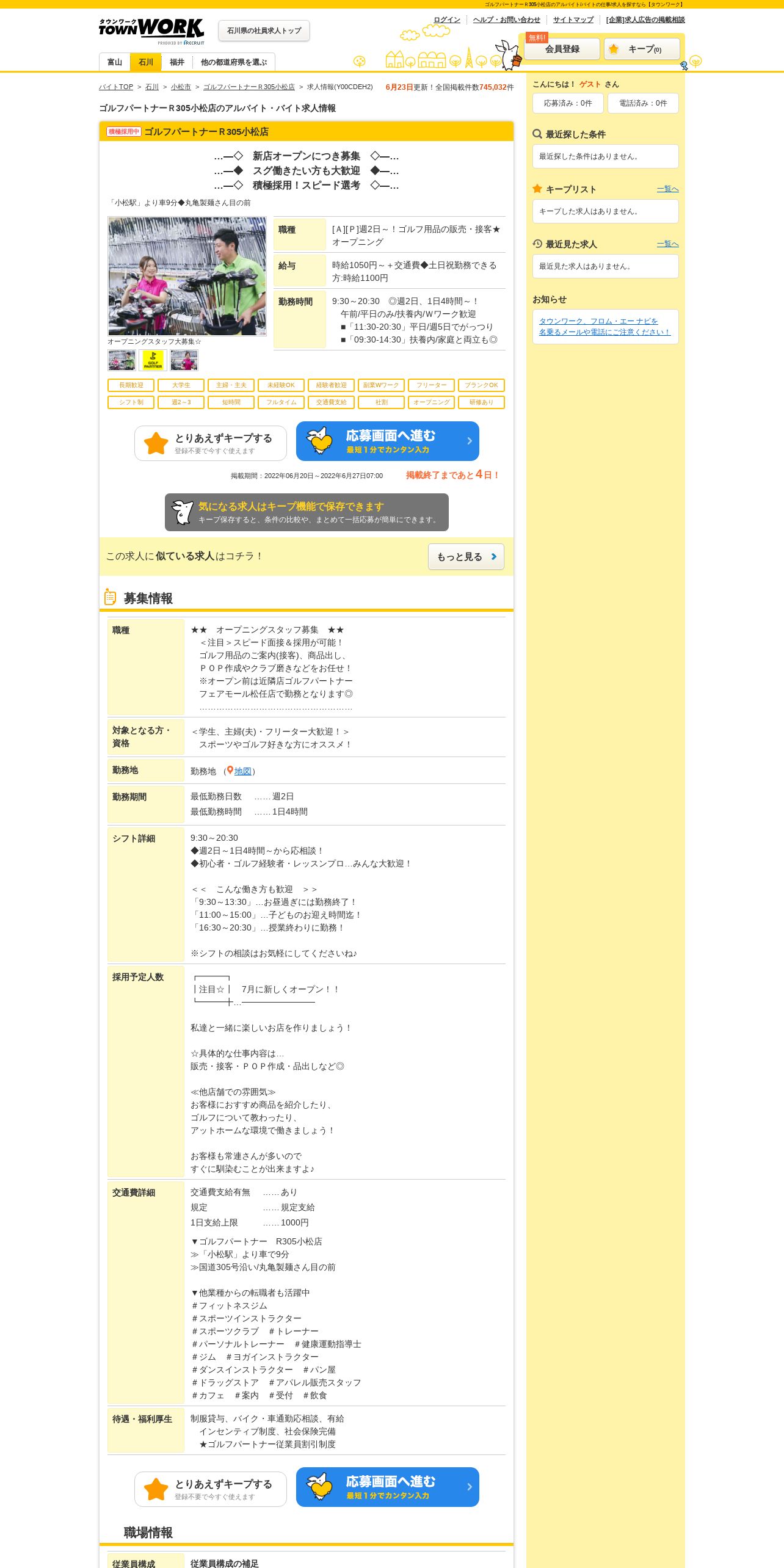Select the first small photo thumbnail
Screen dimensions: 784x1568
coord(122,360)
